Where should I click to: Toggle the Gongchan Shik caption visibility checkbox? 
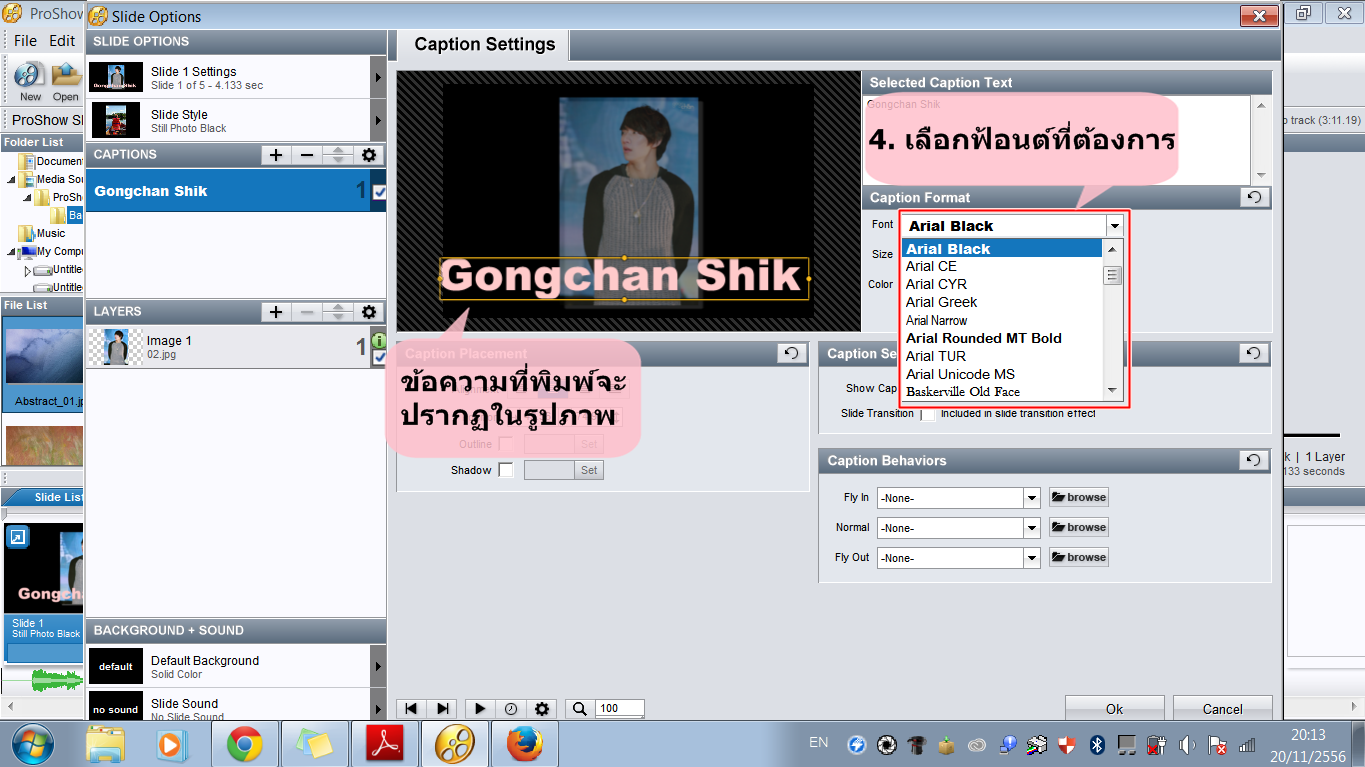[x=379, y=192]
